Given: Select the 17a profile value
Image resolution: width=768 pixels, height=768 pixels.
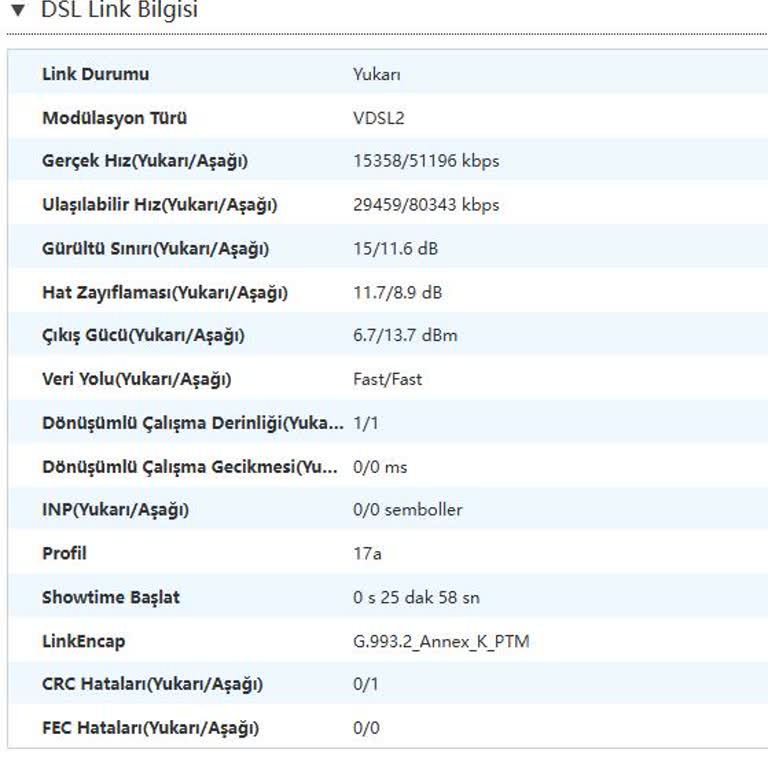Looking at the screenshot, I should point(367,554).
